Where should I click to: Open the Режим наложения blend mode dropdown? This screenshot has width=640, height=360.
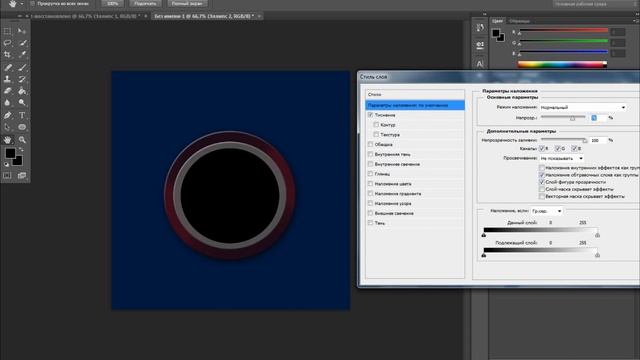[x=583, y=107]
